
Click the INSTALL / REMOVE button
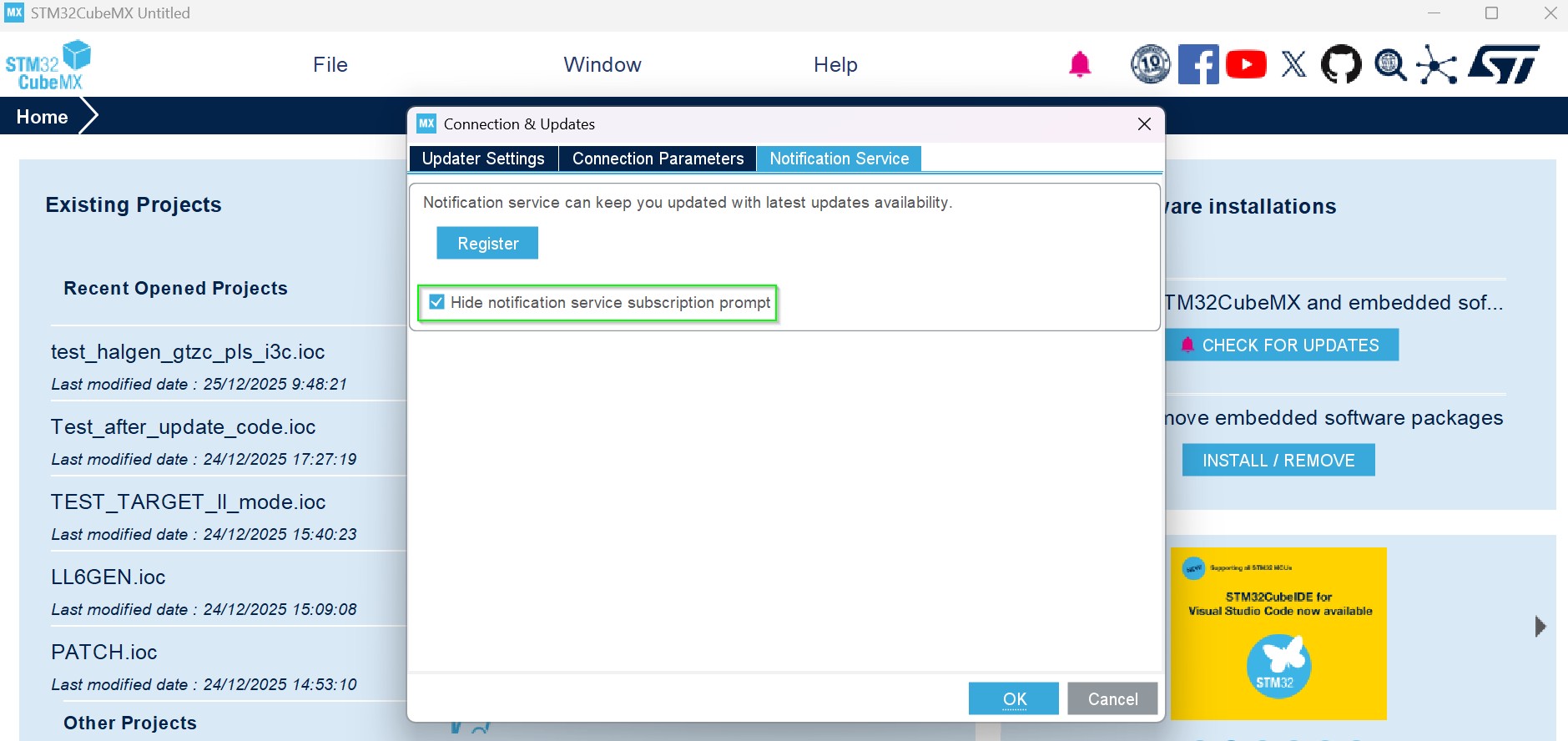1278,460
